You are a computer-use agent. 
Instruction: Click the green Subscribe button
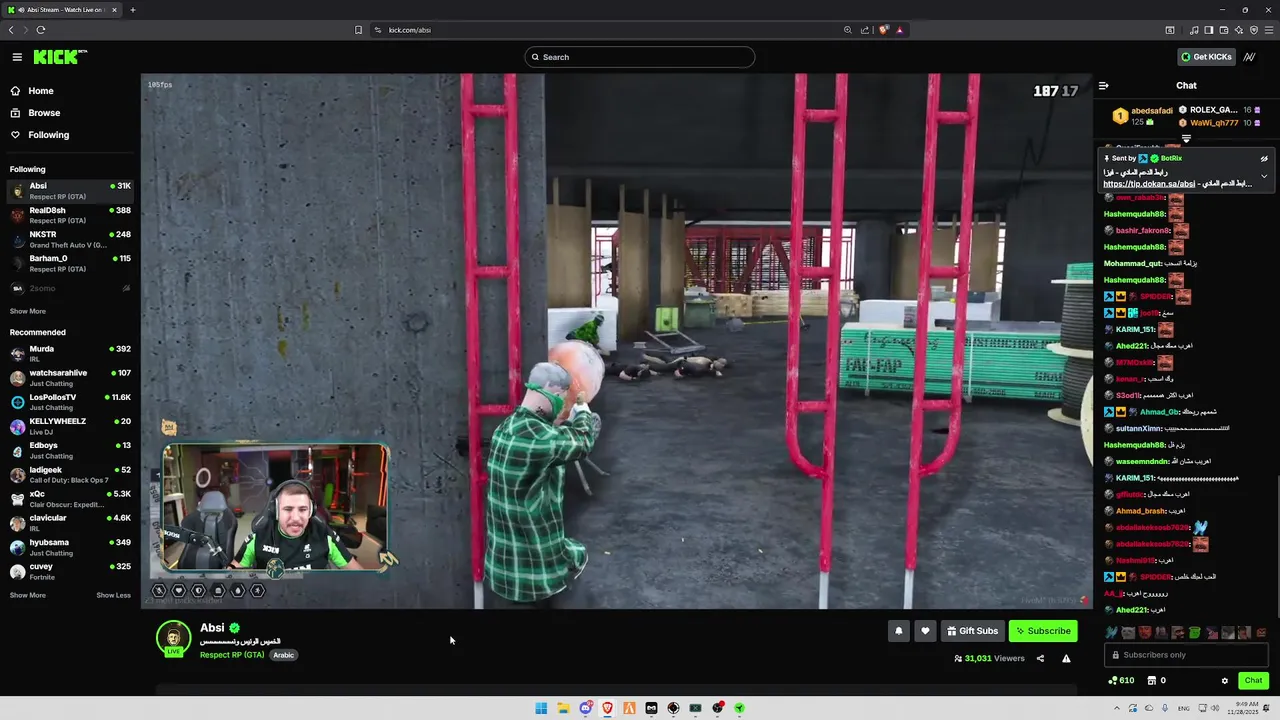1043,631
